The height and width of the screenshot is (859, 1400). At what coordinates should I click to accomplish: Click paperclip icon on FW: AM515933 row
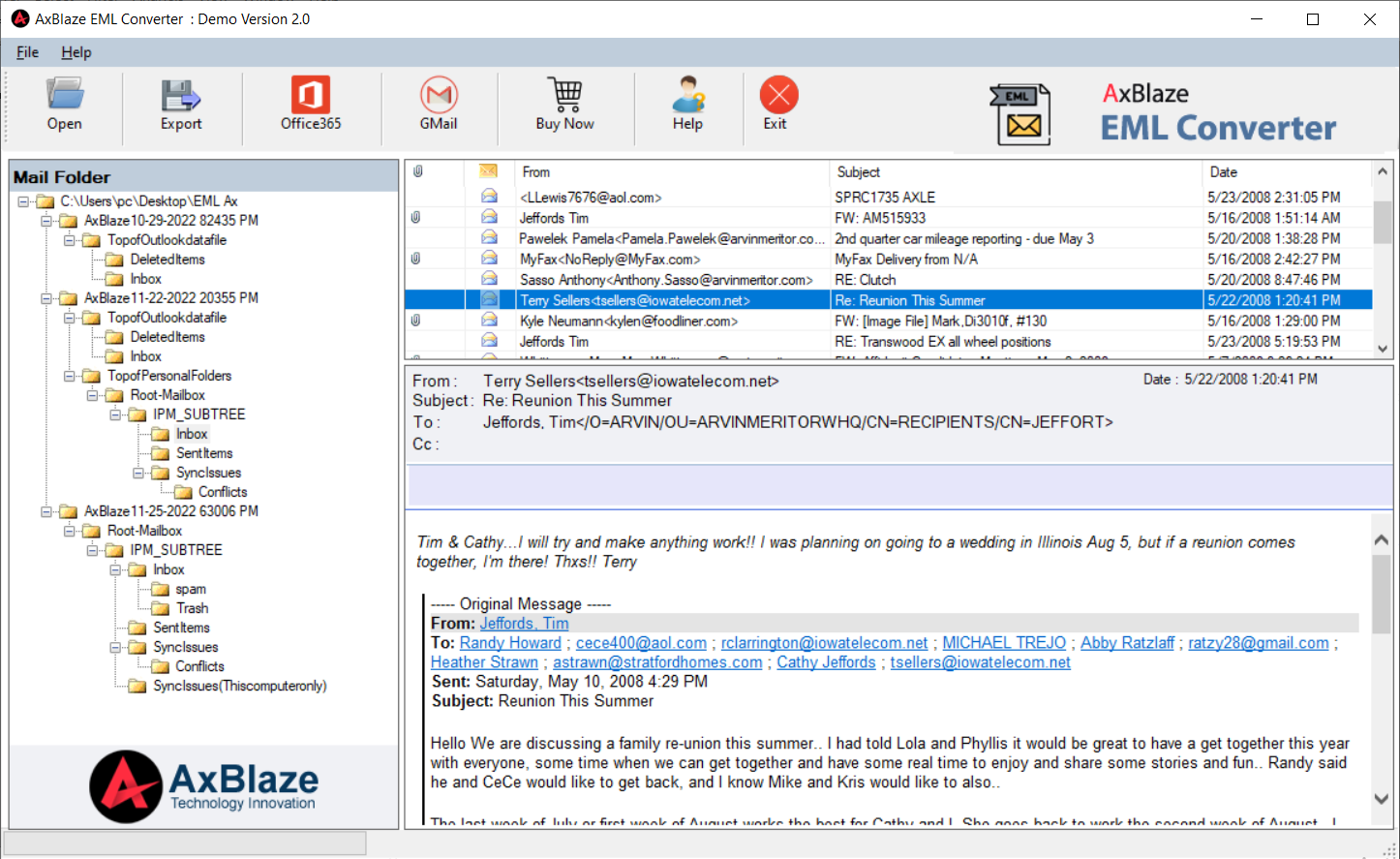415,217
